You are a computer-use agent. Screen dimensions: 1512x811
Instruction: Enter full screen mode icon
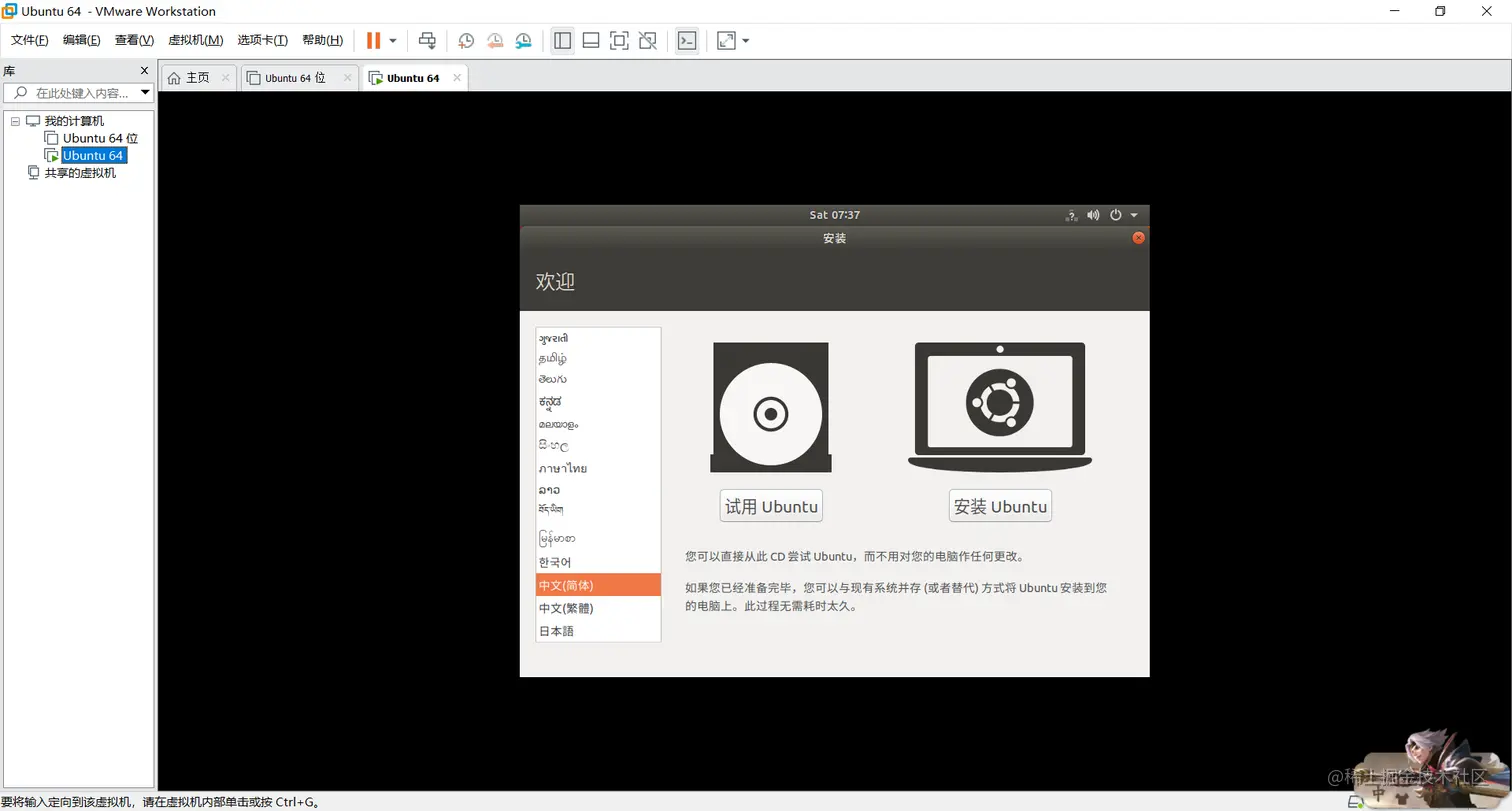619,40
